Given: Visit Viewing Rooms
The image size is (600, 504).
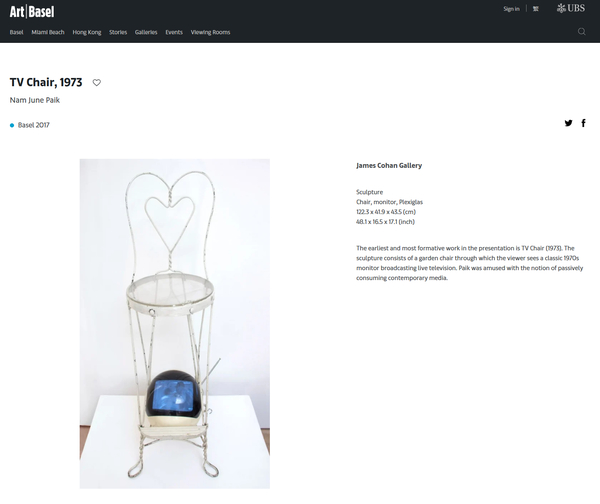Looking at the screenshot, I should (x=210, y=32).
